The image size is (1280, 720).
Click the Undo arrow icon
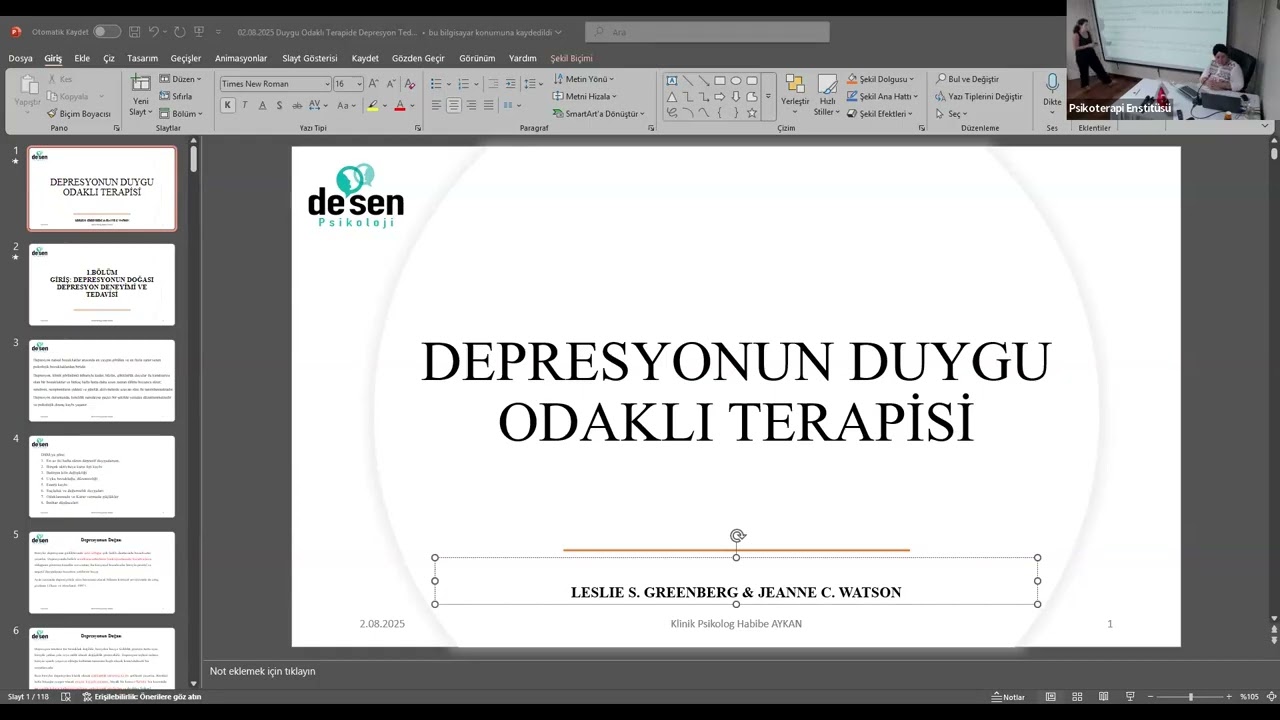[x=155, y=32]
